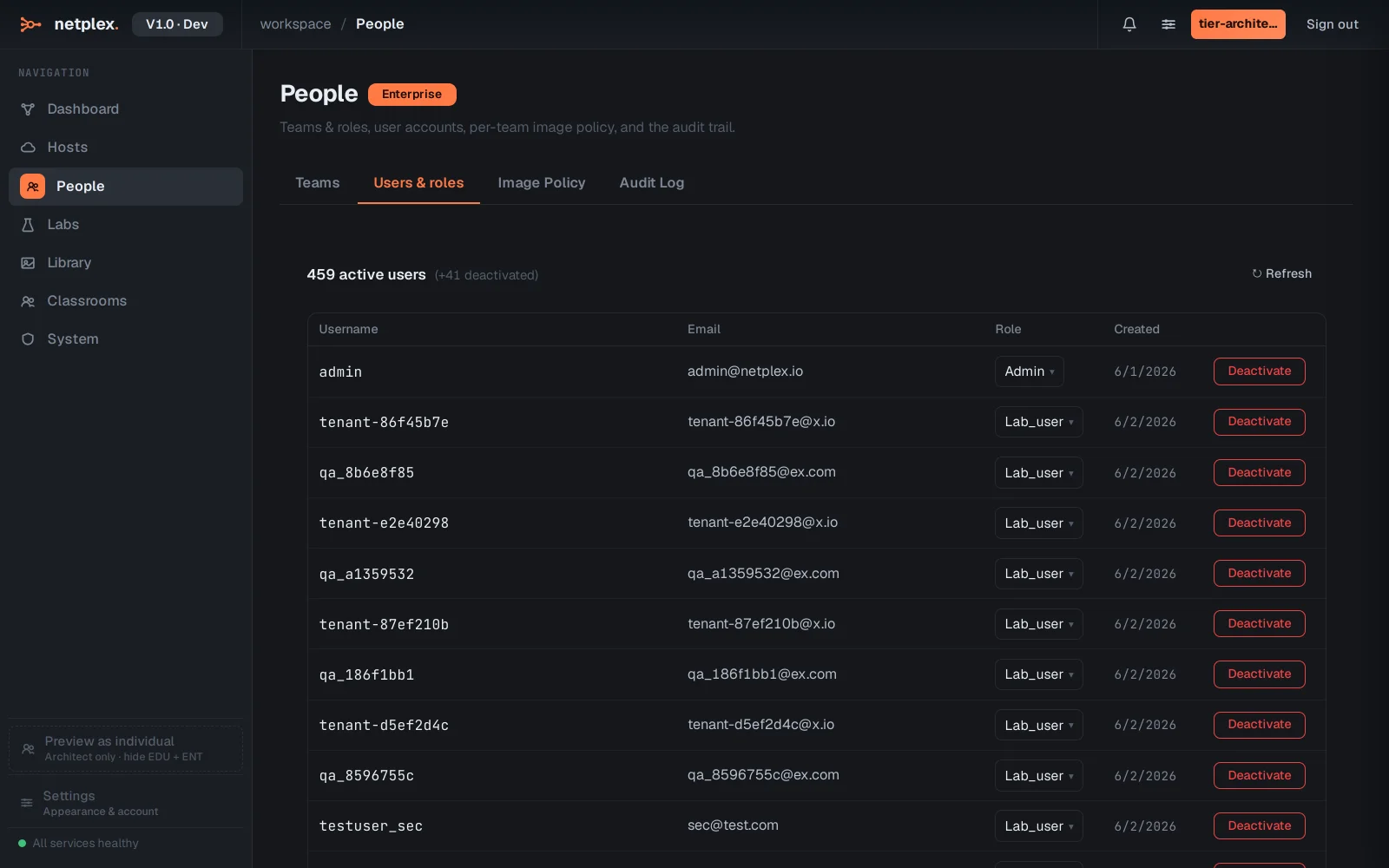The height and width of the screenshot is (868, 1389).
Task: Open role dropdown for qa_186f1bb1
Action: tap(1038, 674)
